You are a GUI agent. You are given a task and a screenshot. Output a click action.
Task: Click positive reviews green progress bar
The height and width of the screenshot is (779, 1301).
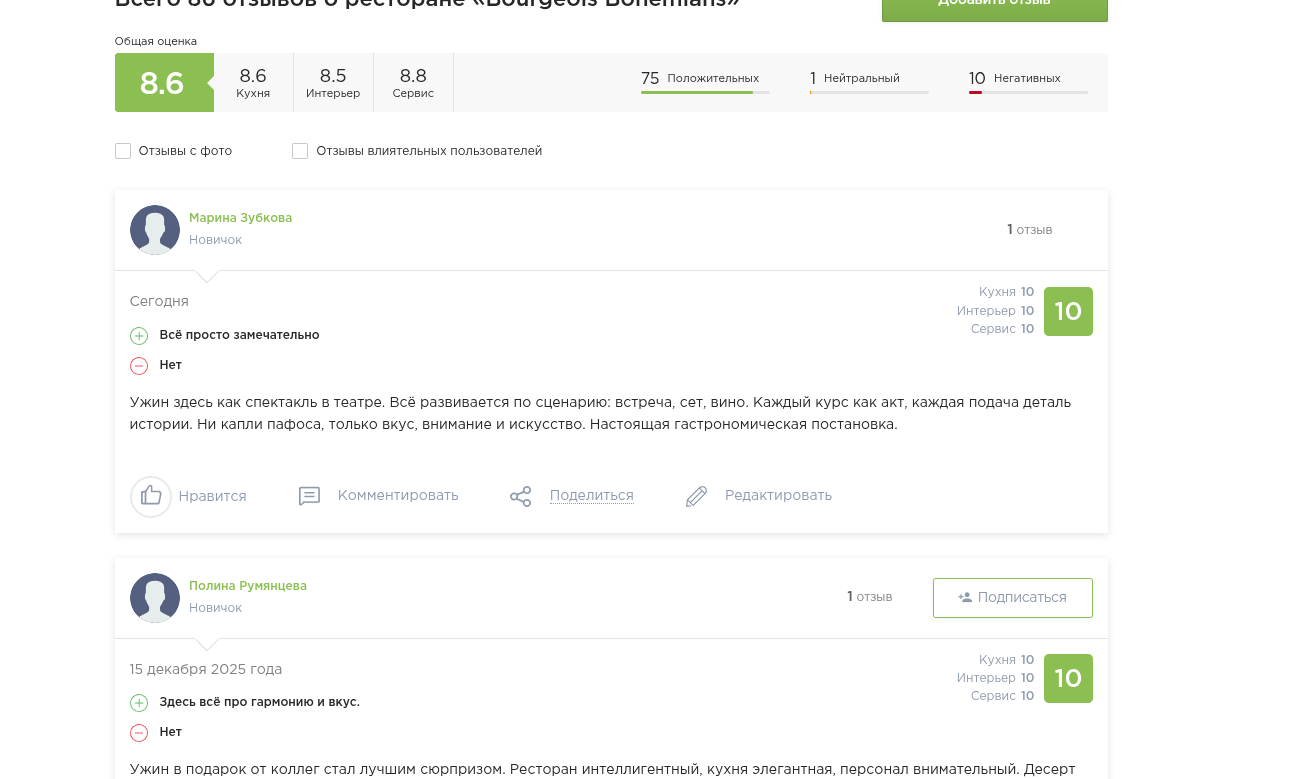pyautogui.click(x=705, y=93)
